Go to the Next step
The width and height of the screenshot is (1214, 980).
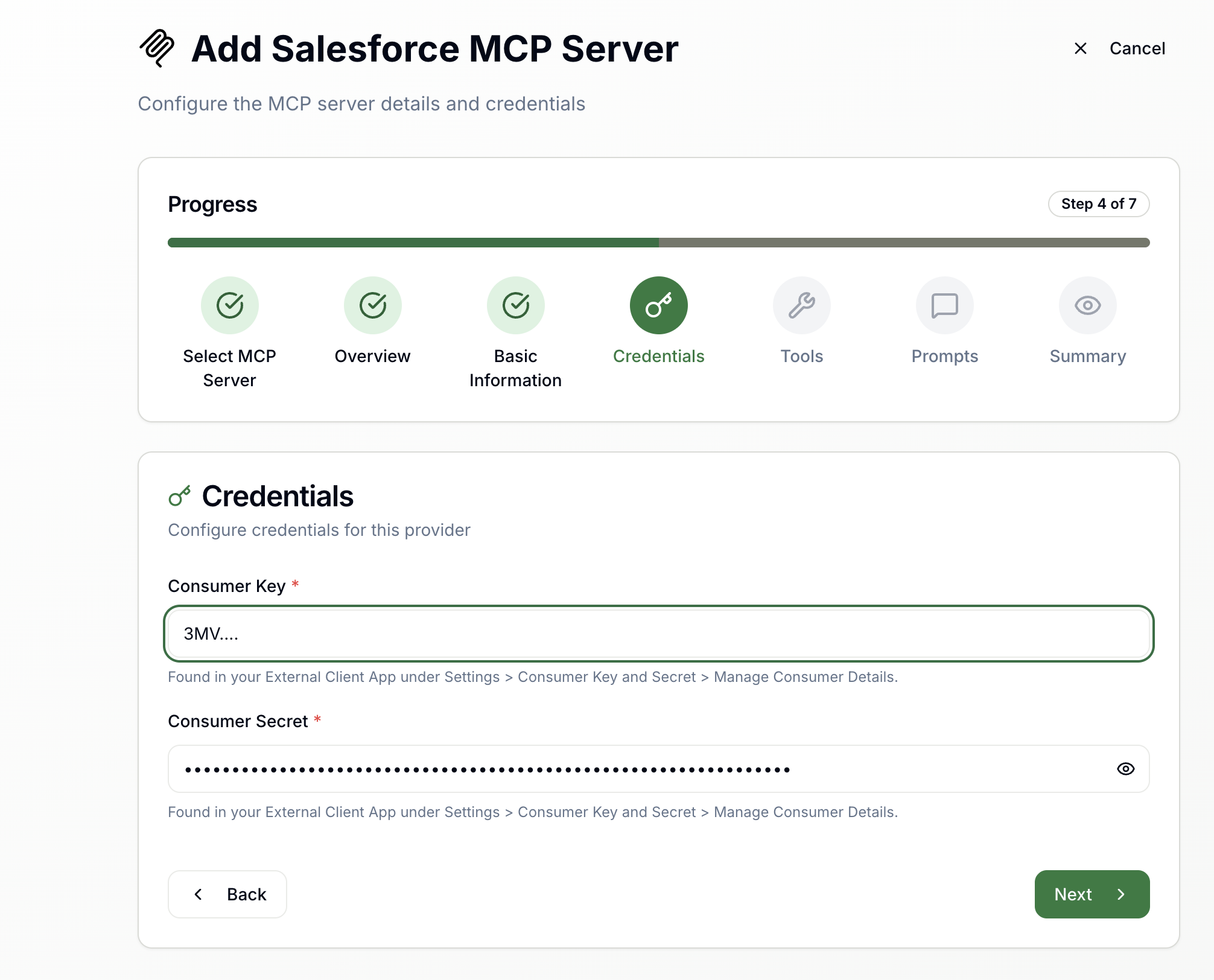click(1092, 894)
